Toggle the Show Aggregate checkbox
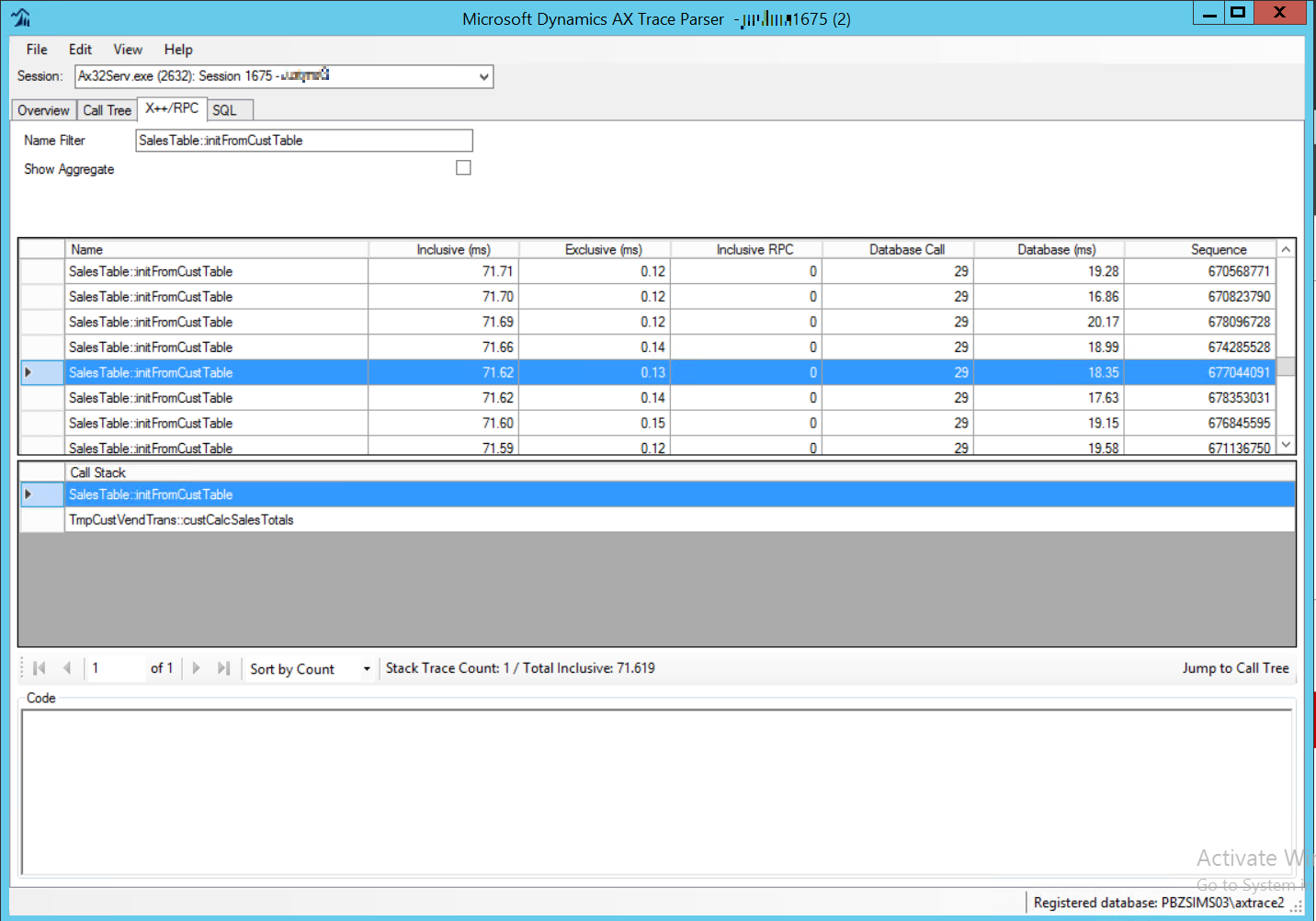 [463, 167]
